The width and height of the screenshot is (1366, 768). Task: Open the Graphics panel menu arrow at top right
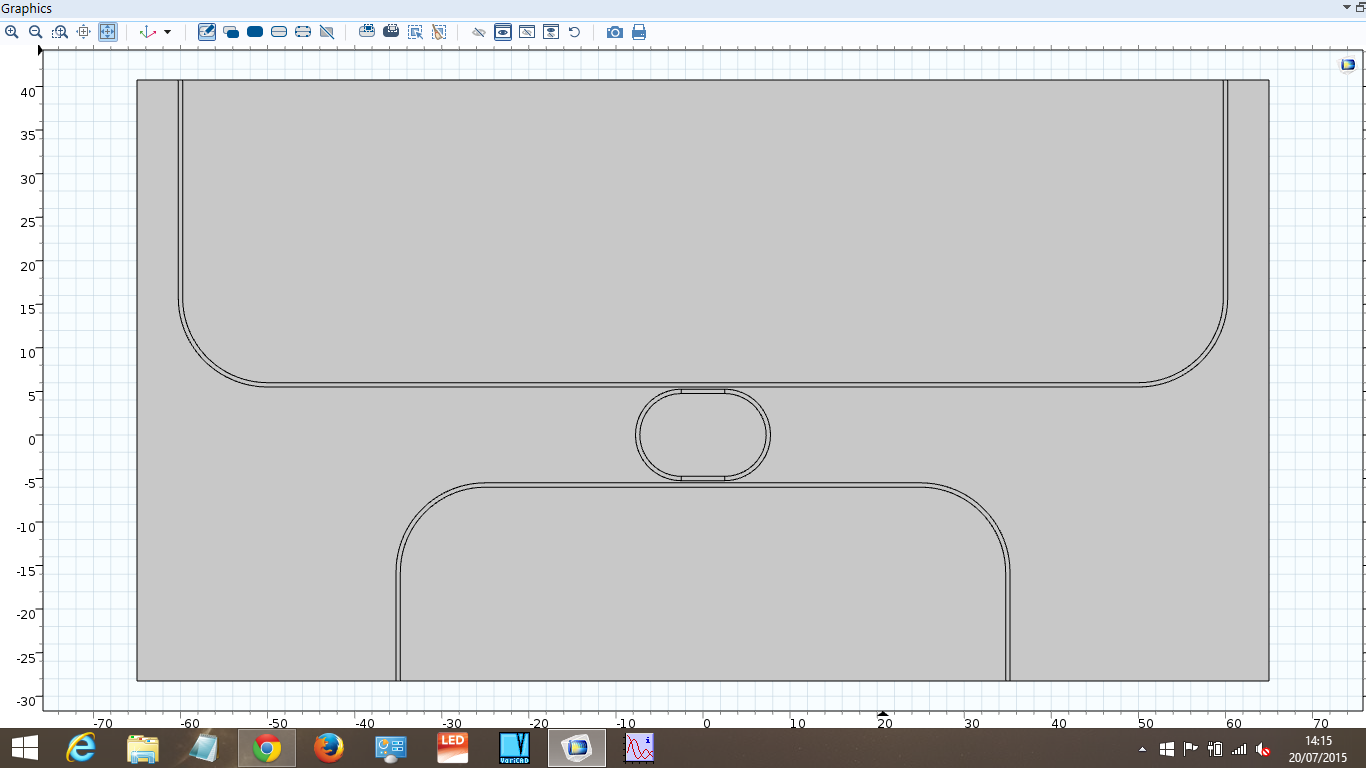[1346, 8]
